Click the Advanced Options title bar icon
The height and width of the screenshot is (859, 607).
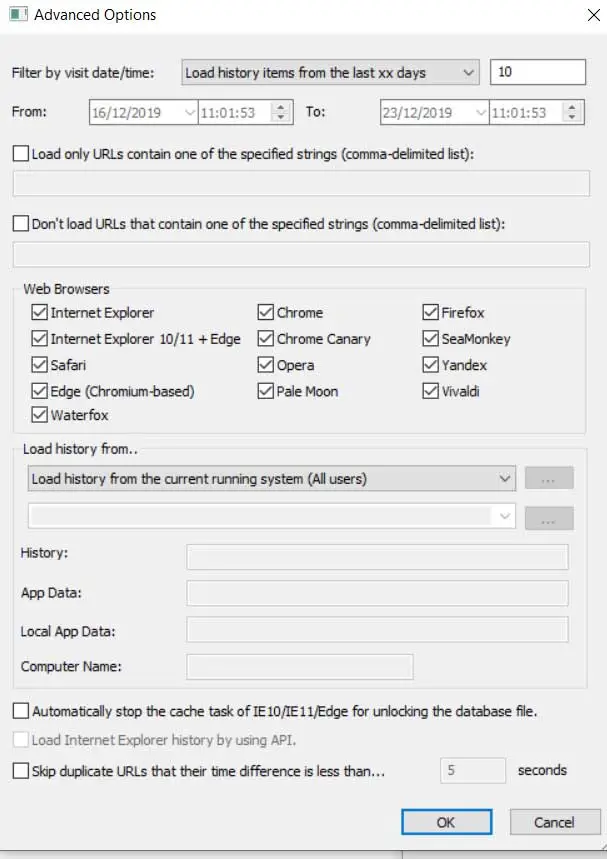[x=16, y=15]
